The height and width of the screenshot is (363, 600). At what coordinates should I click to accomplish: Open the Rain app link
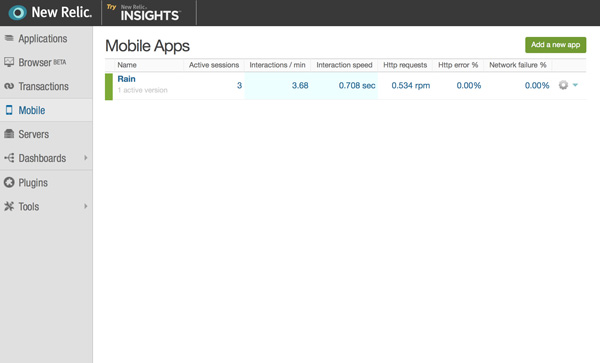[x=126, y=79]
